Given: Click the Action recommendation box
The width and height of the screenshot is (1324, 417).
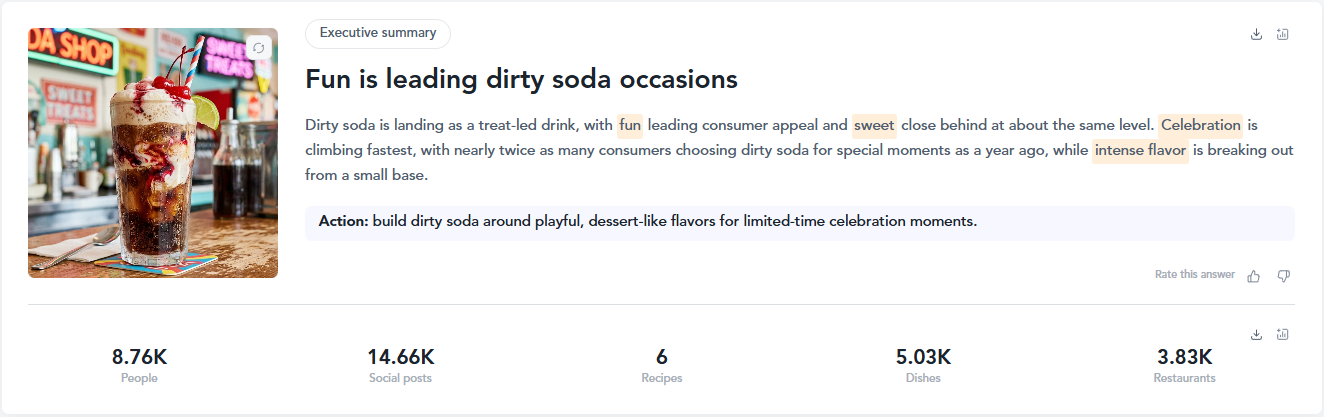Looking at the screenshot, I should coord(800,223).
